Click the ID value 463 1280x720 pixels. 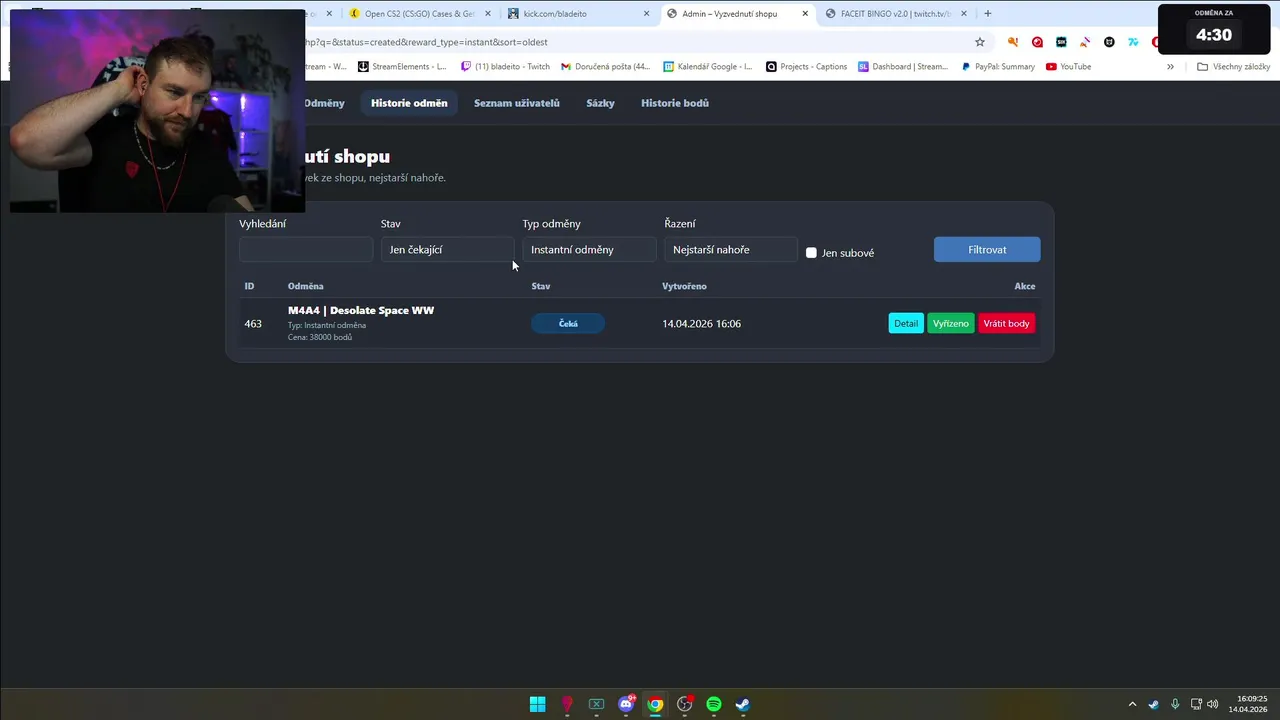pyautogui.click(x=253, y=324)
